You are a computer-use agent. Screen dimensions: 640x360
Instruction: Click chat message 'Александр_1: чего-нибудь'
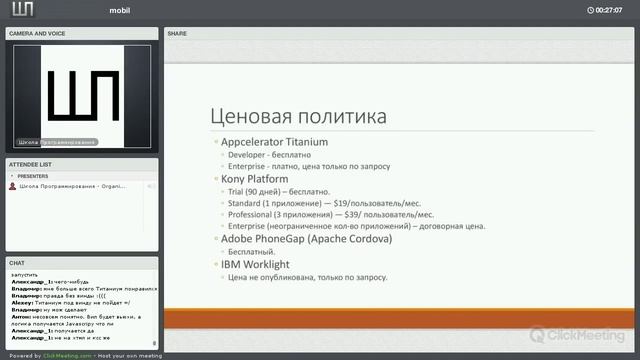tap(50, 282)
